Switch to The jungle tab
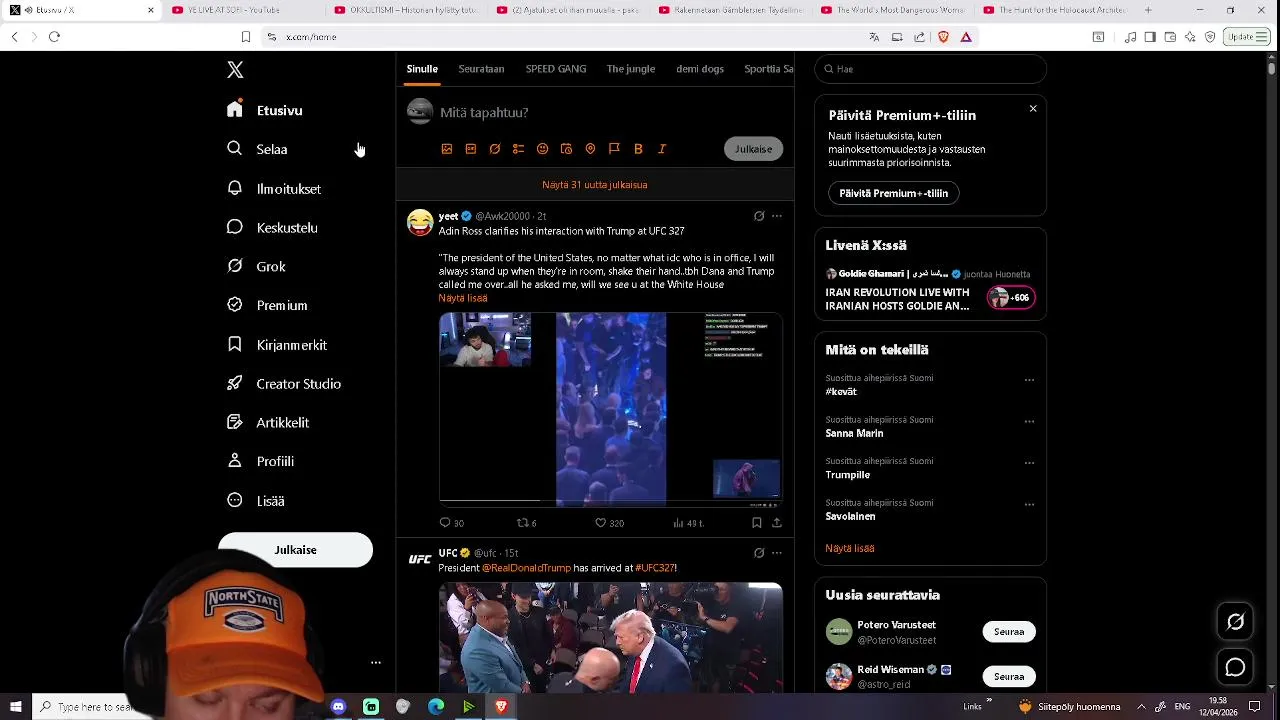The height and width of the screenshot is (720, 1280). [631, 69]
